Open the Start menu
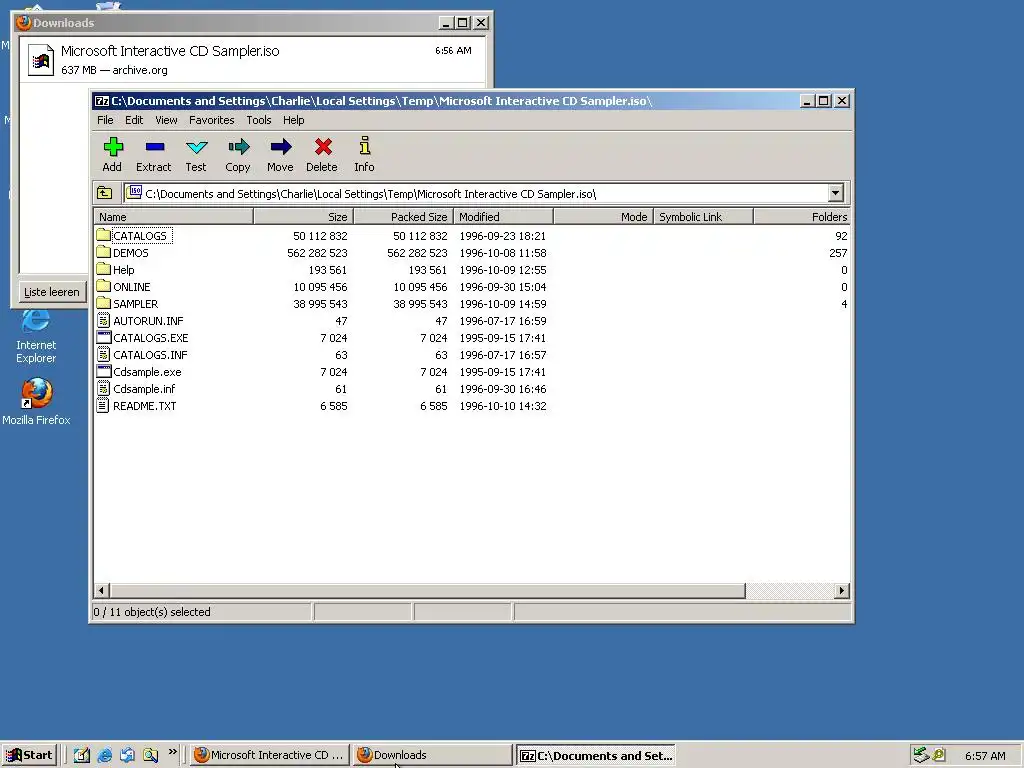This screenshot has height=768, width=1024. 29,755
